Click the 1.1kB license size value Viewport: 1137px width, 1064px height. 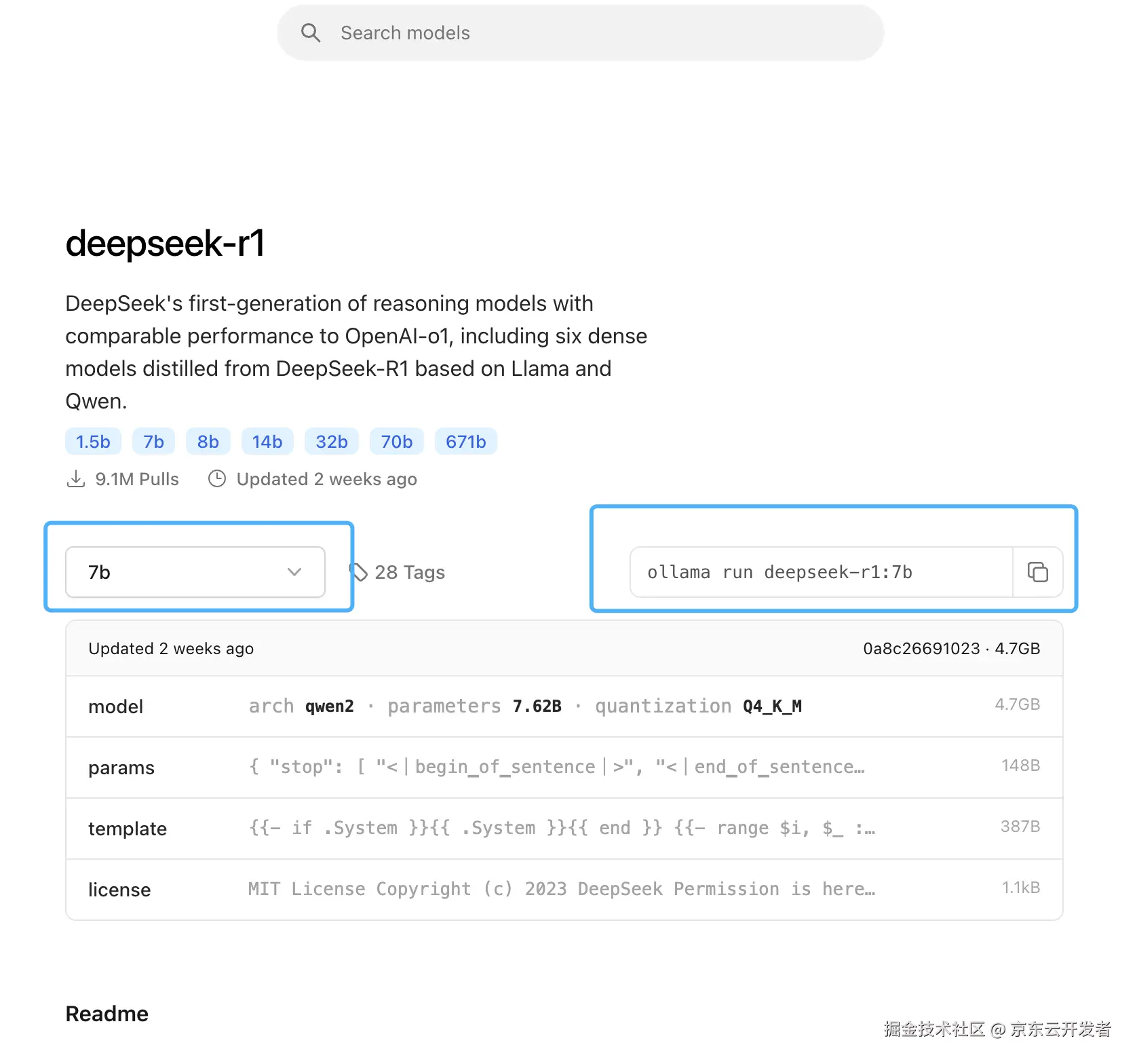coord(1021,888)
